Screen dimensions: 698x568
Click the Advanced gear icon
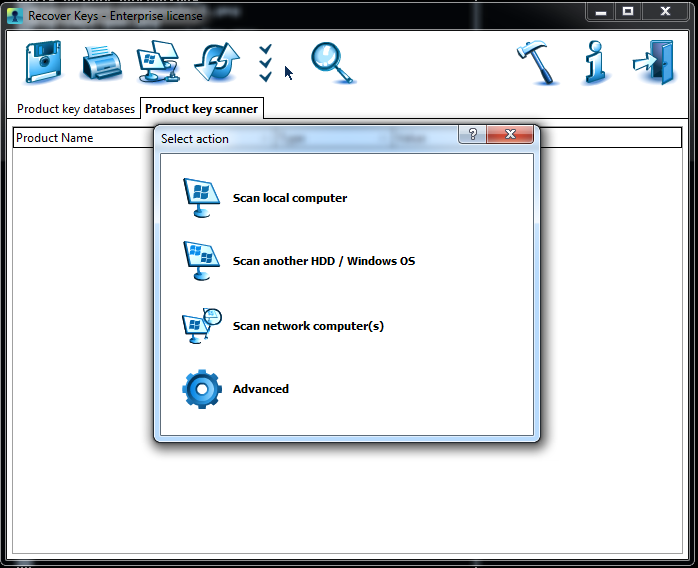click(202, 389)
